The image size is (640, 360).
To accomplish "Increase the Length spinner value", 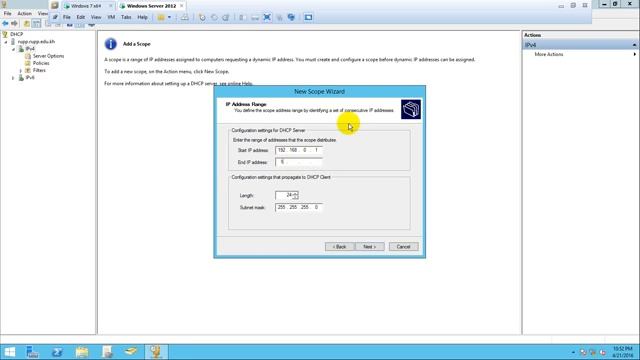I will click(x=296, y=193).
